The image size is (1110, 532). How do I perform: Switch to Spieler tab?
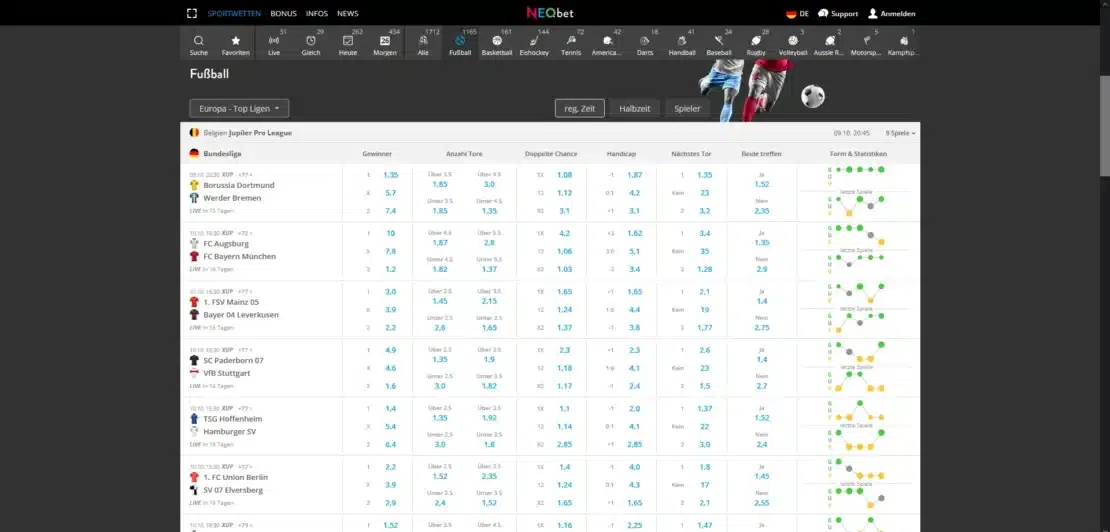pos(687,108)
